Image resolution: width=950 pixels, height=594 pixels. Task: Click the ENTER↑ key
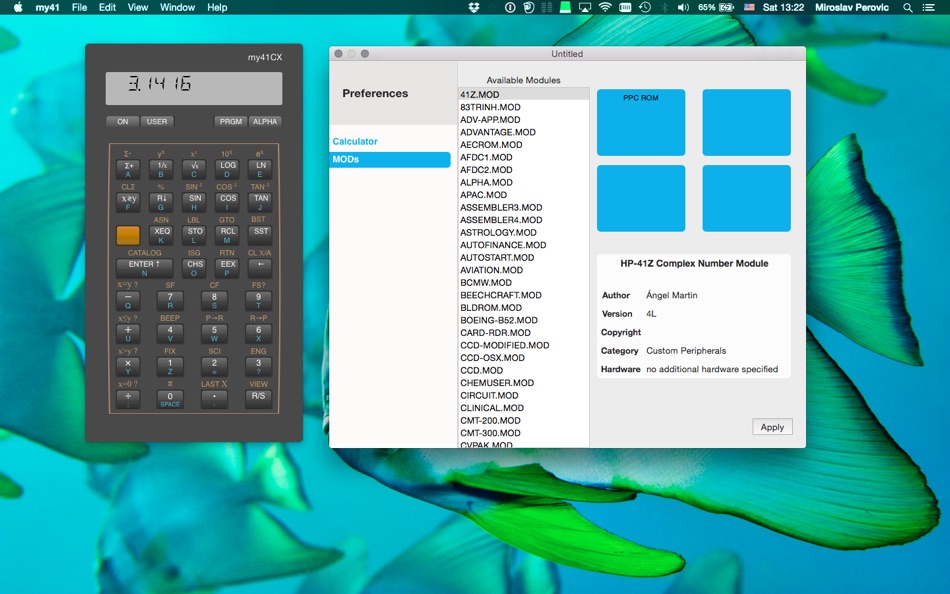[x=144, y=268]
